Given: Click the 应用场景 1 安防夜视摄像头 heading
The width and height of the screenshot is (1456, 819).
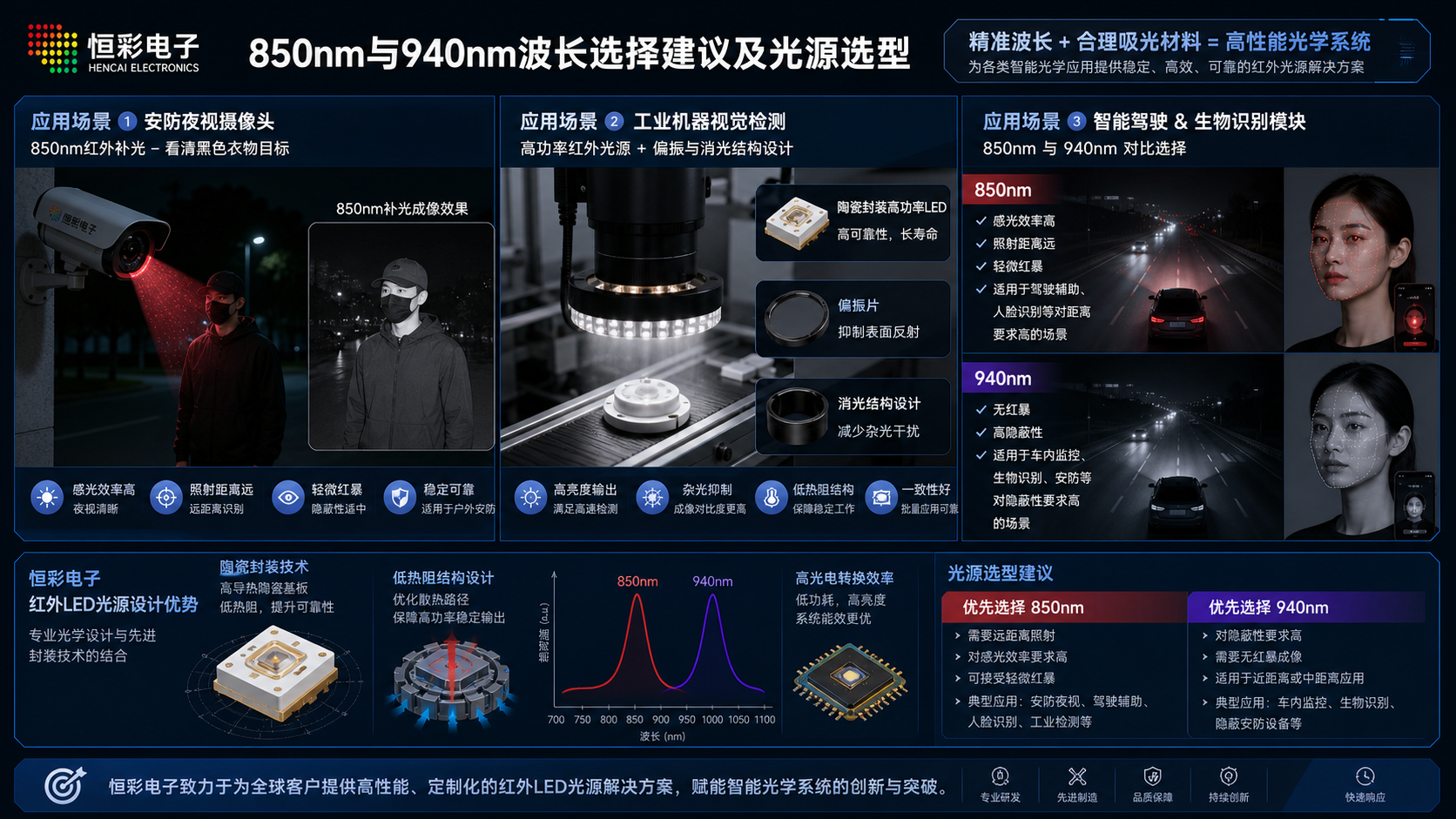Looking at the screenshot, I should pos(152,122).
